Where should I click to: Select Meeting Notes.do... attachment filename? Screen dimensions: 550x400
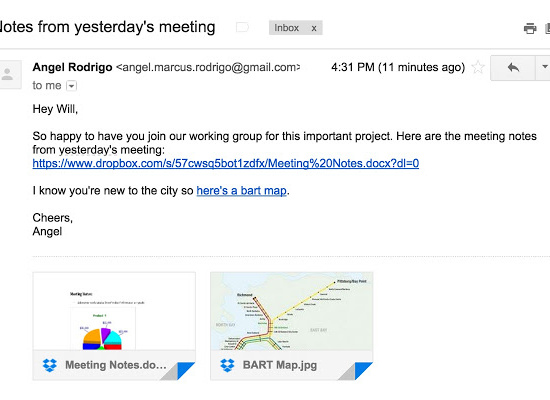(116, 365)
